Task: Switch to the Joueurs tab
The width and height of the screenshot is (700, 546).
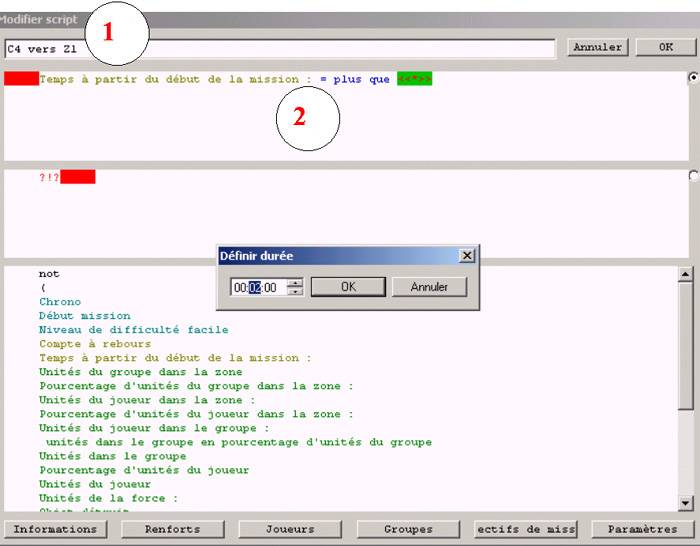Action: click(290, 529)
